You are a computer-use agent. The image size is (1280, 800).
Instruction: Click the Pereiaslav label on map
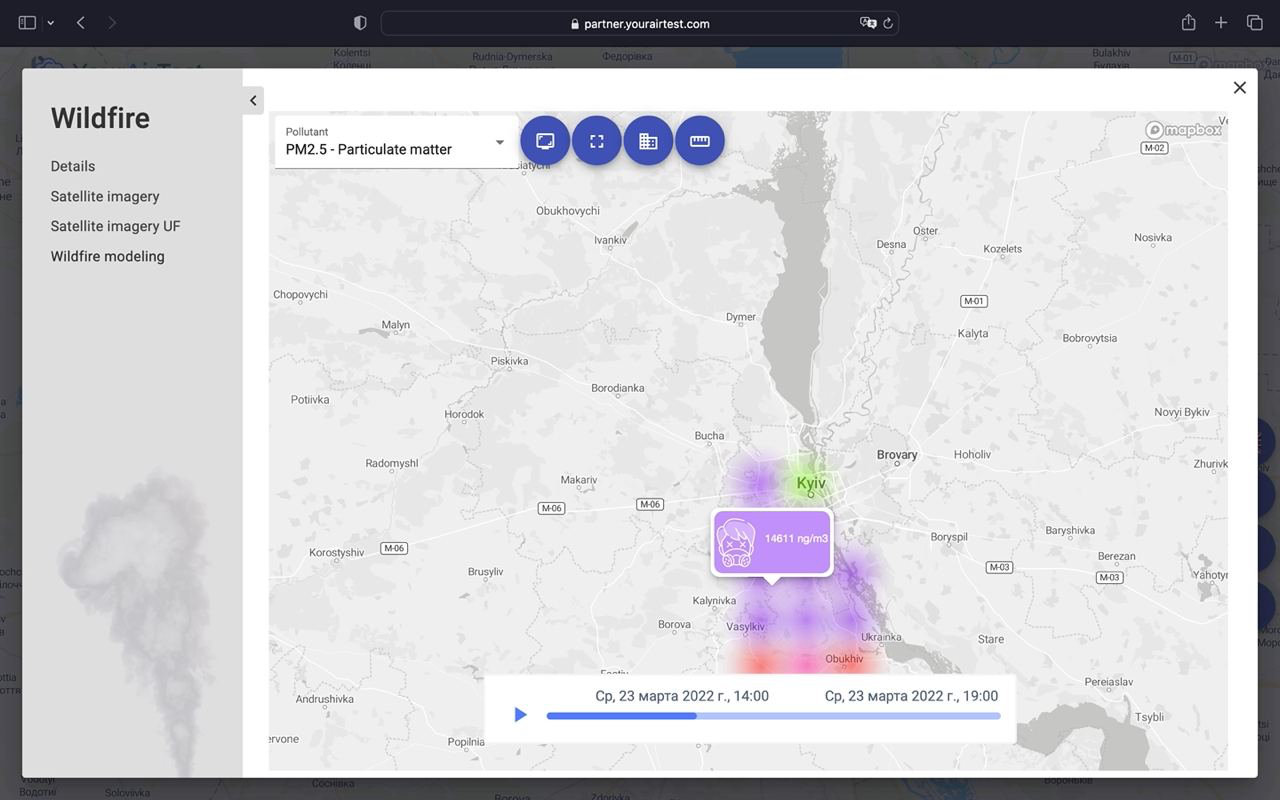tap(1109, 682)
